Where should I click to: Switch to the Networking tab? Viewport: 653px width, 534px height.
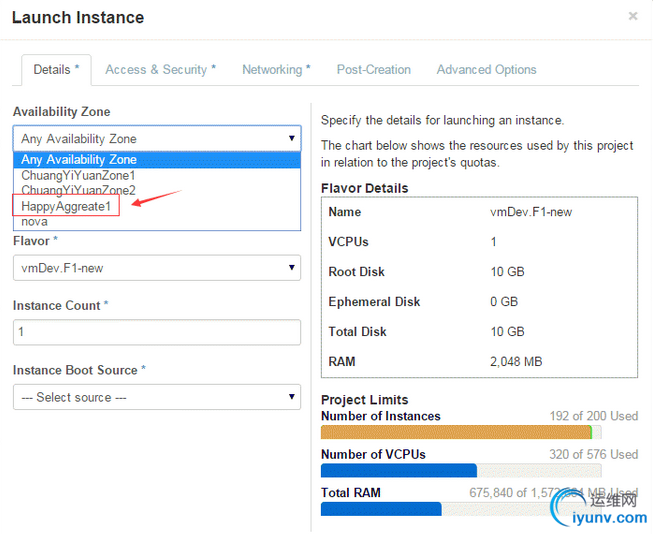click(x=275, y=70)
